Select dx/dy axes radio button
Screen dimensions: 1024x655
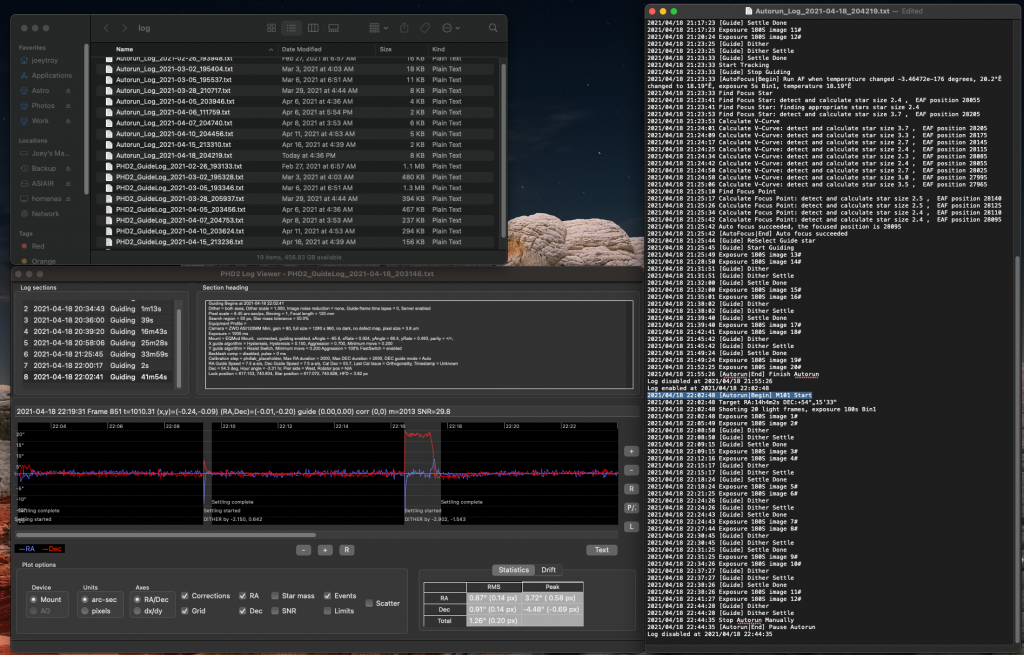point(137,611)
